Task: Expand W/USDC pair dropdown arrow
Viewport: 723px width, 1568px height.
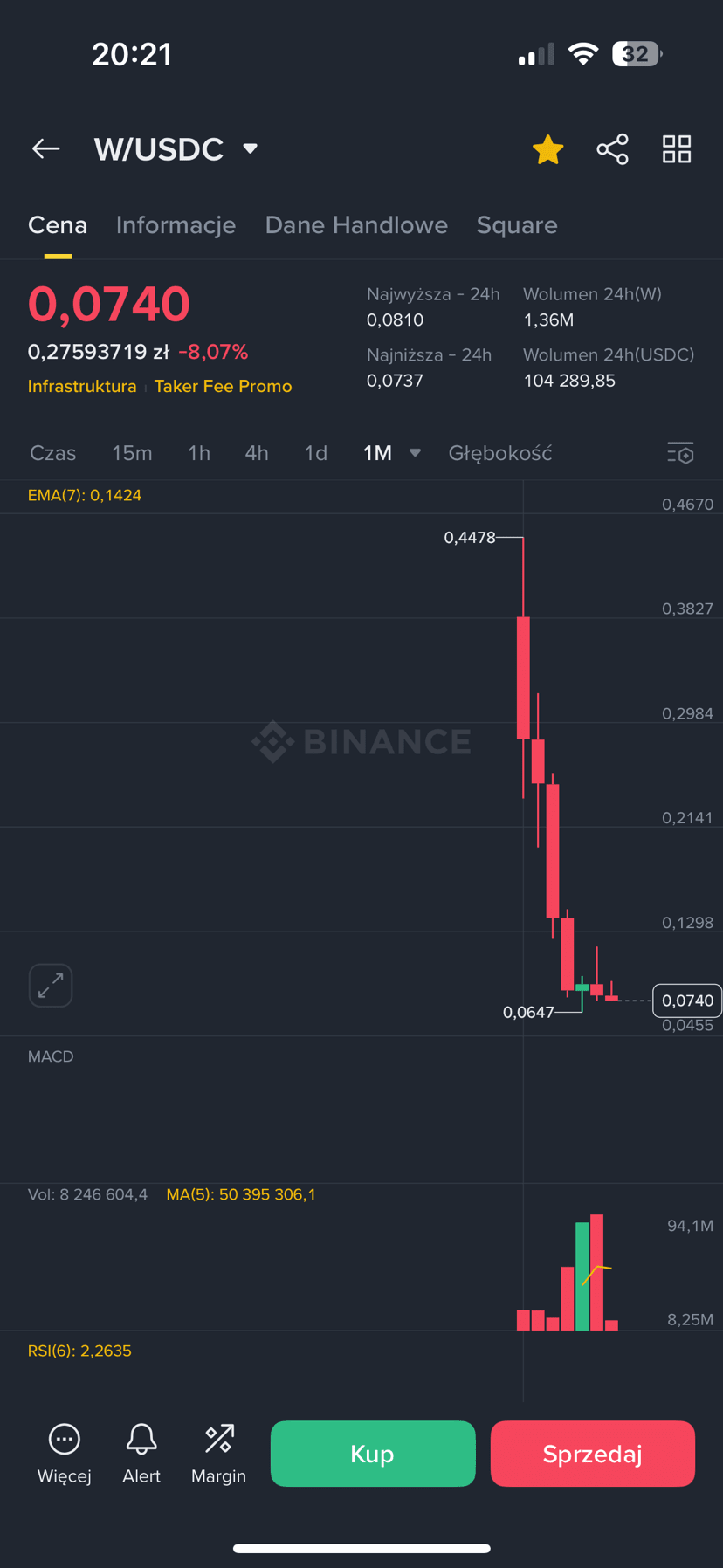Action: (x=251, y=148)
